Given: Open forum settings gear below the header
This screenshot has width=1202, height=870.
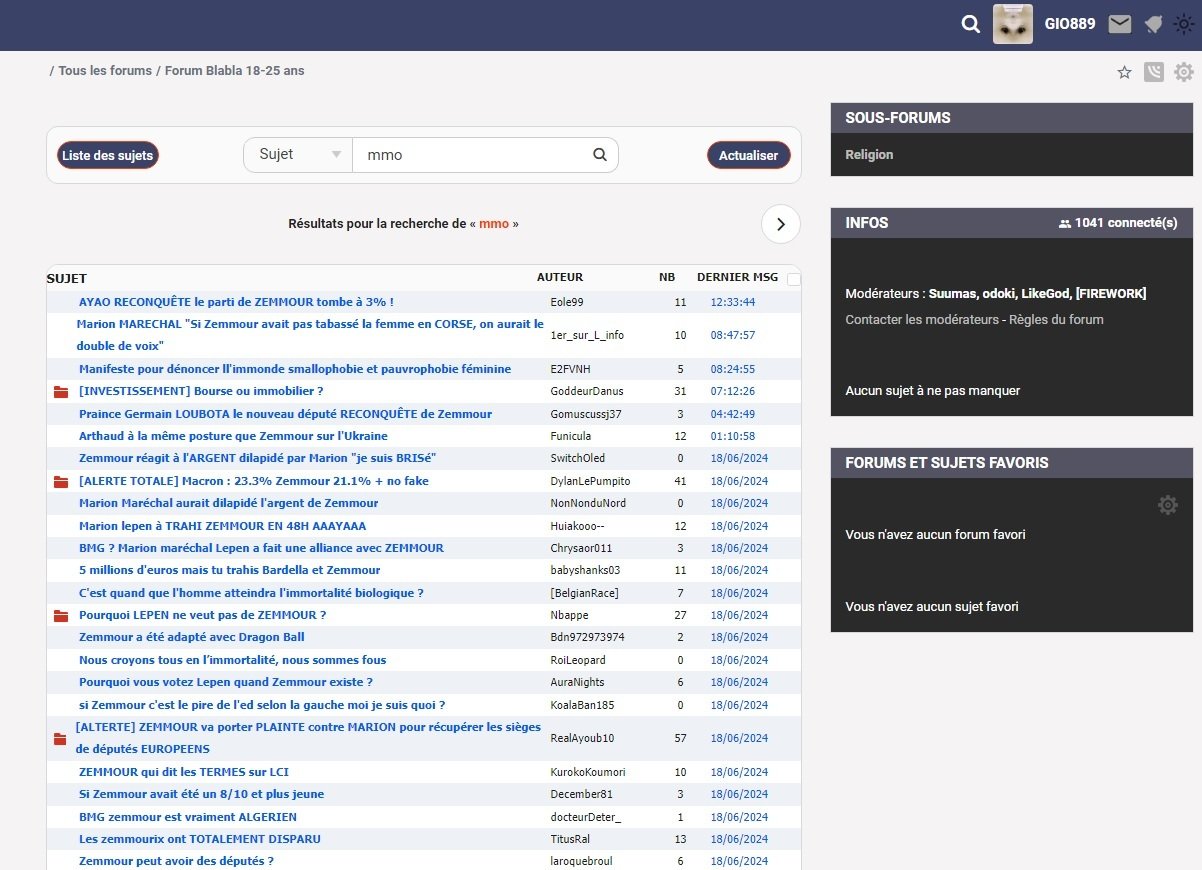Looking at the screenshot, I should (x=1184, y=72).
